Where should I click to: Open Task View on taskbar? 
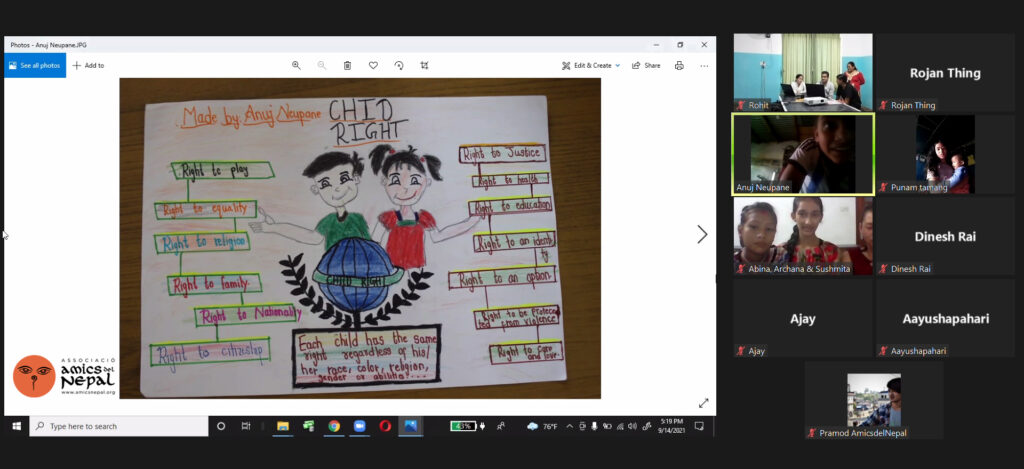point(246,426)
